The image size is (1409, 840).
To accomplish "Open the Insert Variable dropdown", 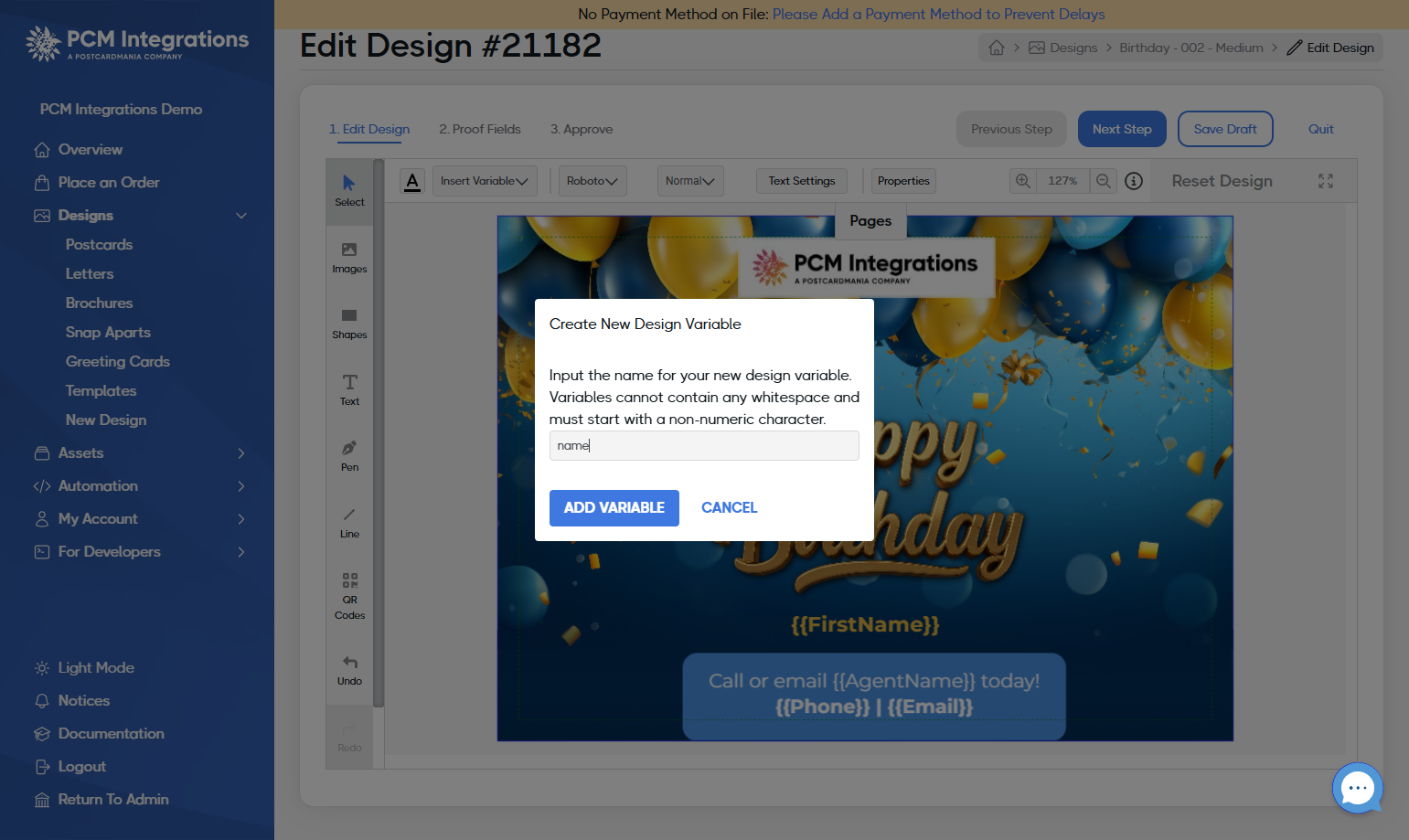I will [485, 181].
